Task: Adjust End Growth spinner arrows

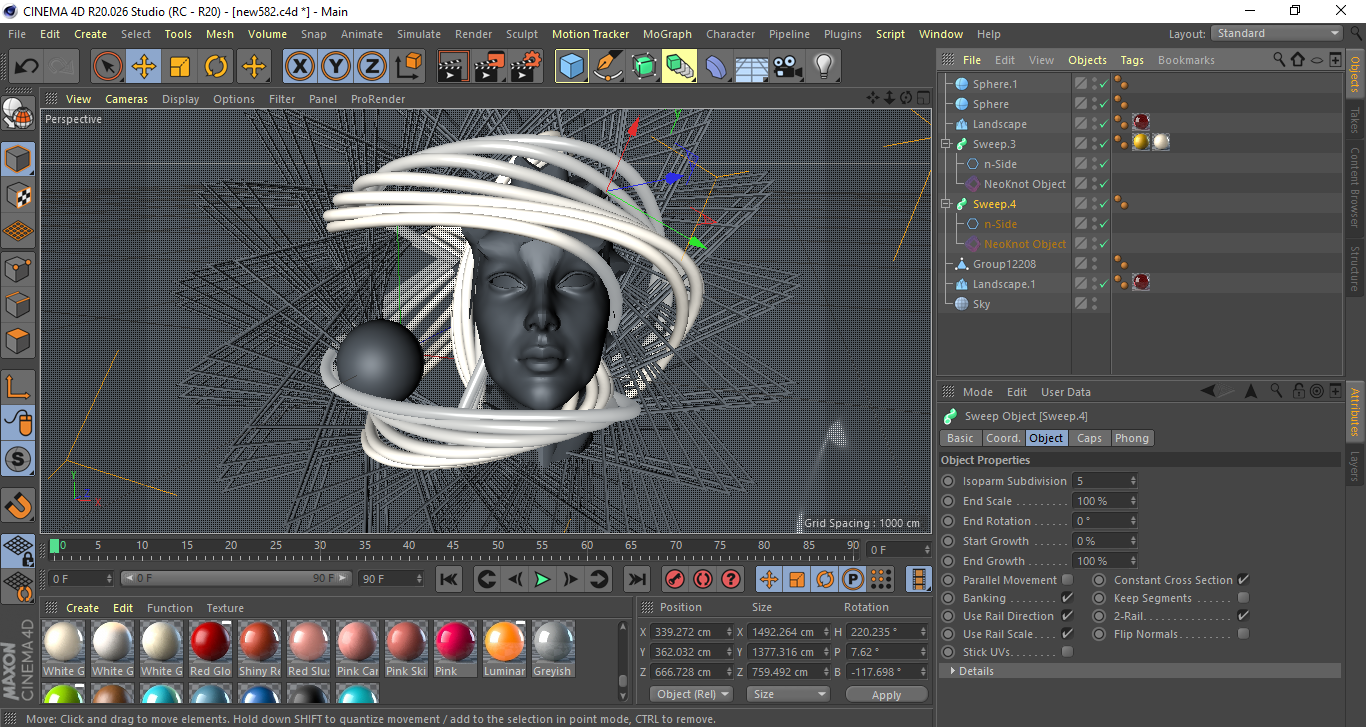Action: tap(1133, 561)
